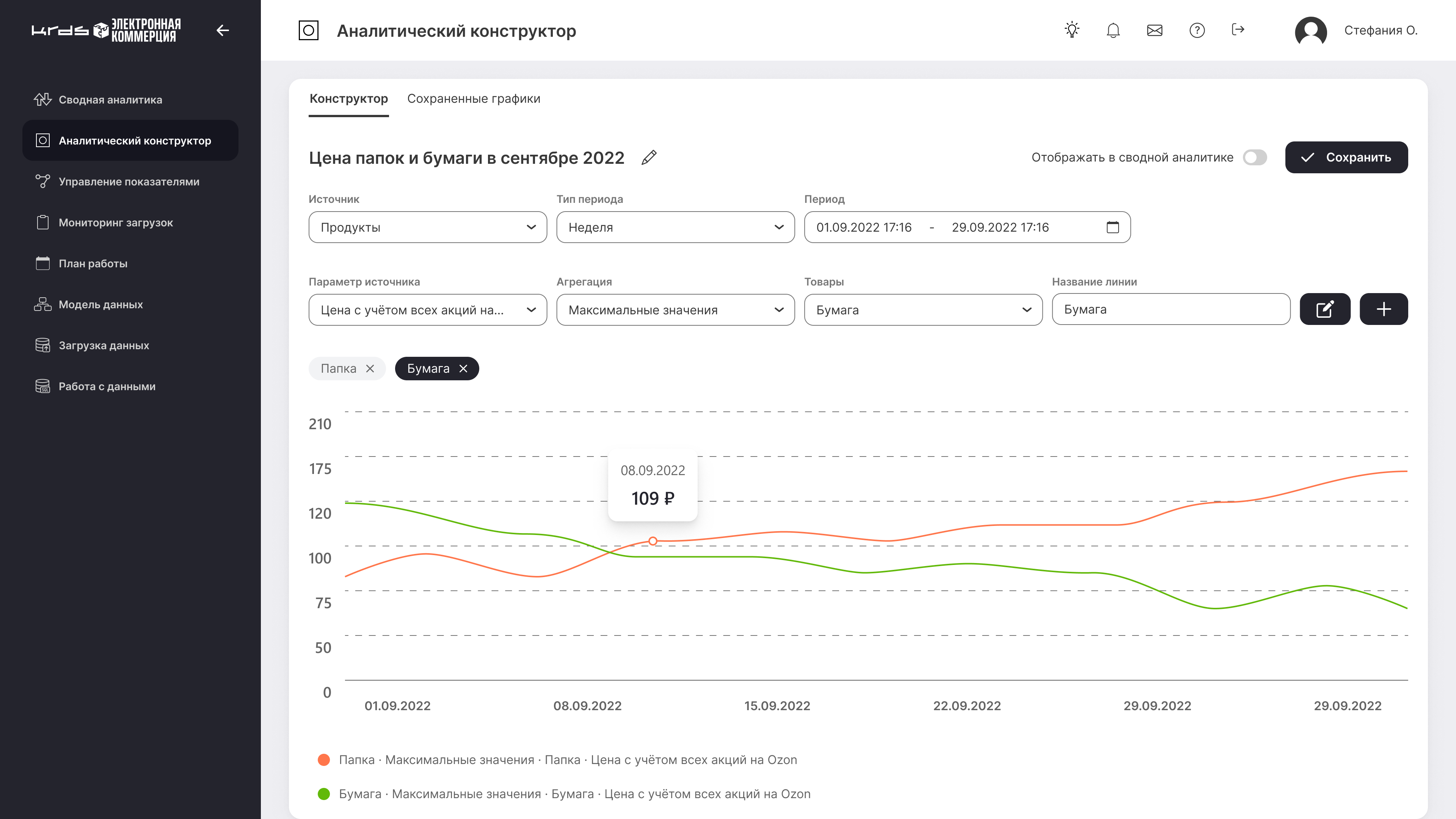Collapse sidebar with back arrow

(223, 30)
